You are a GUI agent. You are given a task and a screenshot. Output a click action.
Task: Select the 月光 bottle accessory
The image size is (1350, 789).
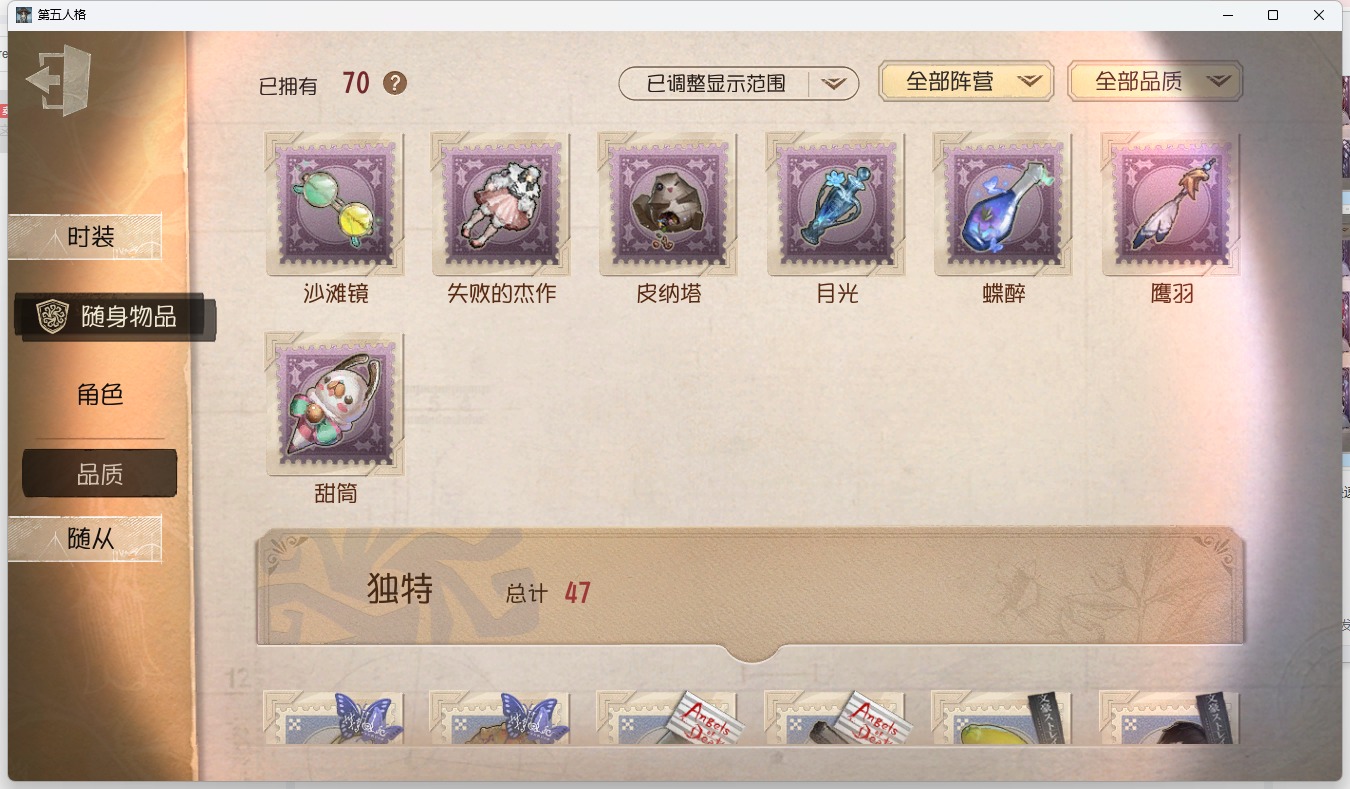(x=836, y=204)
